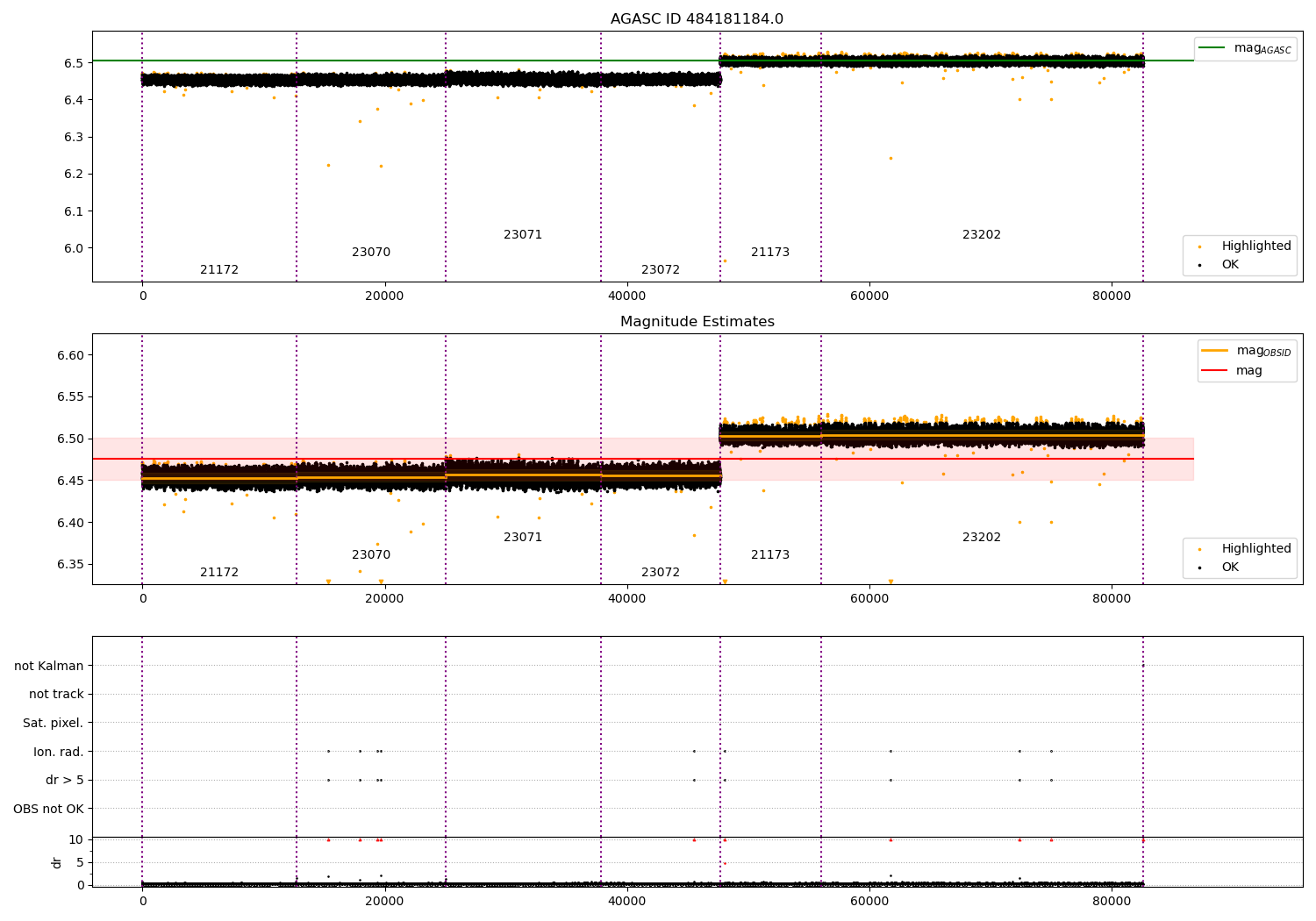Click obsid label 21172 in the middle plot
Viewport: 1316px width, 921px height.
pos(219,573)
